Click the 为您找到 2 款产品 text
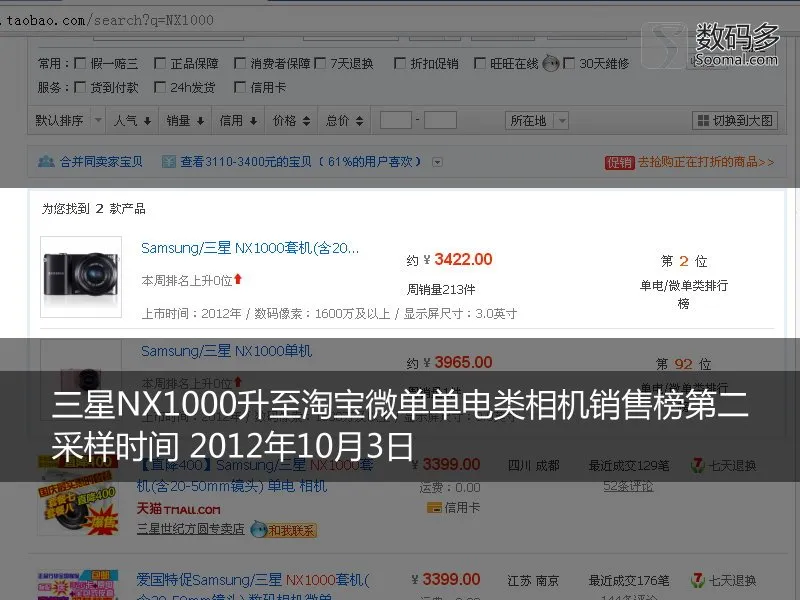This screenshot has height=600, width=800. click(x=93, y=209)
